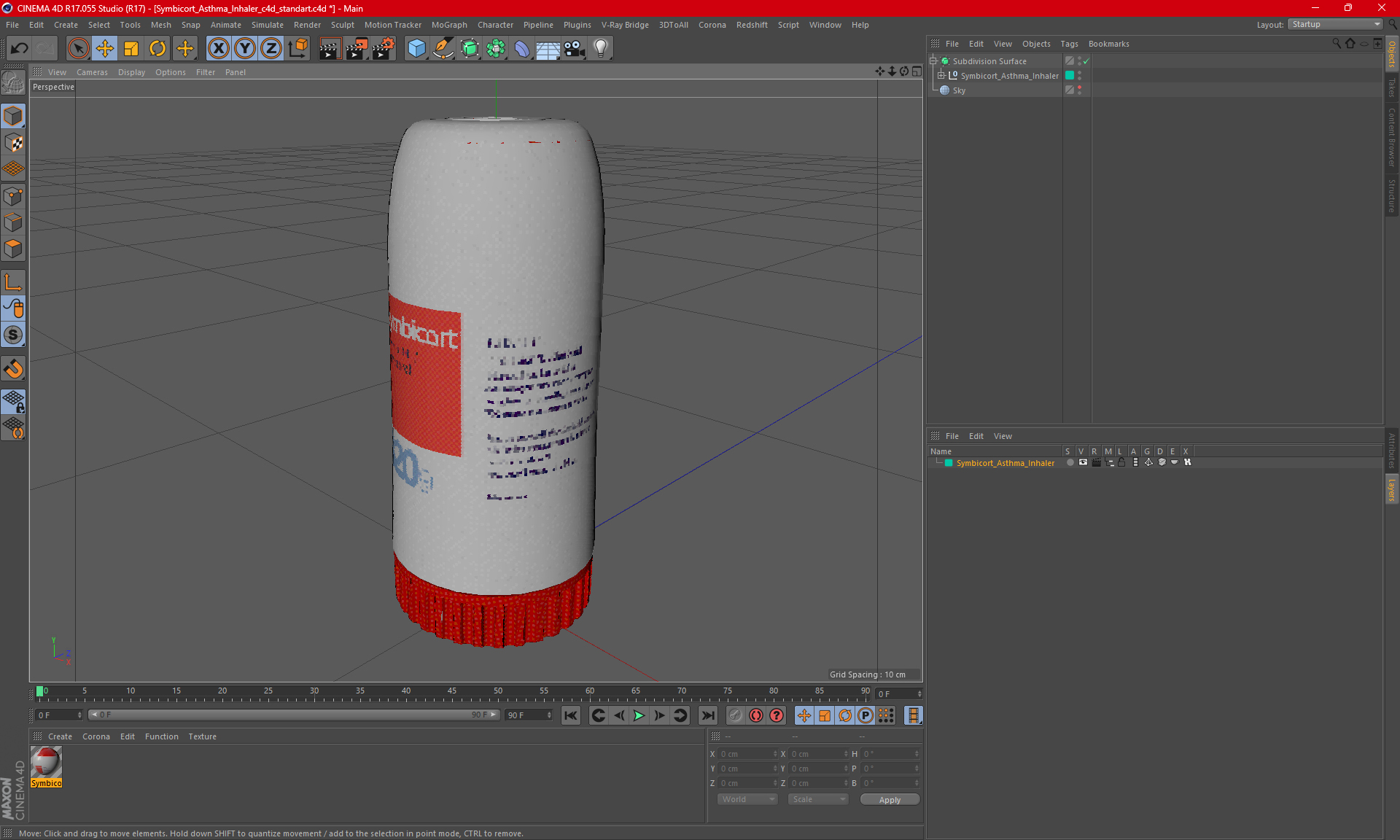Toggle Enable Snap S icon
The height and width of the screenshot is (840, 1400).
click(13, 335)
